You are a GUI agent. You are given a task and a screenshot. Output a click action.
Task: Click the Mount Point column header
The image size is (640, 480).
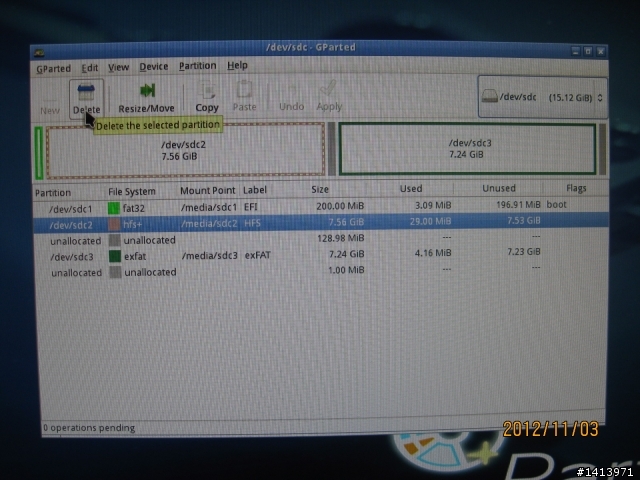tap(208, 191)
